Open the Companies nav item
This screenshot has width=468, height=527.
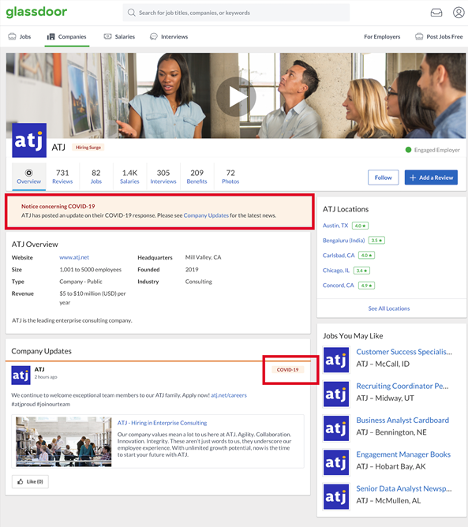(67, 37)
